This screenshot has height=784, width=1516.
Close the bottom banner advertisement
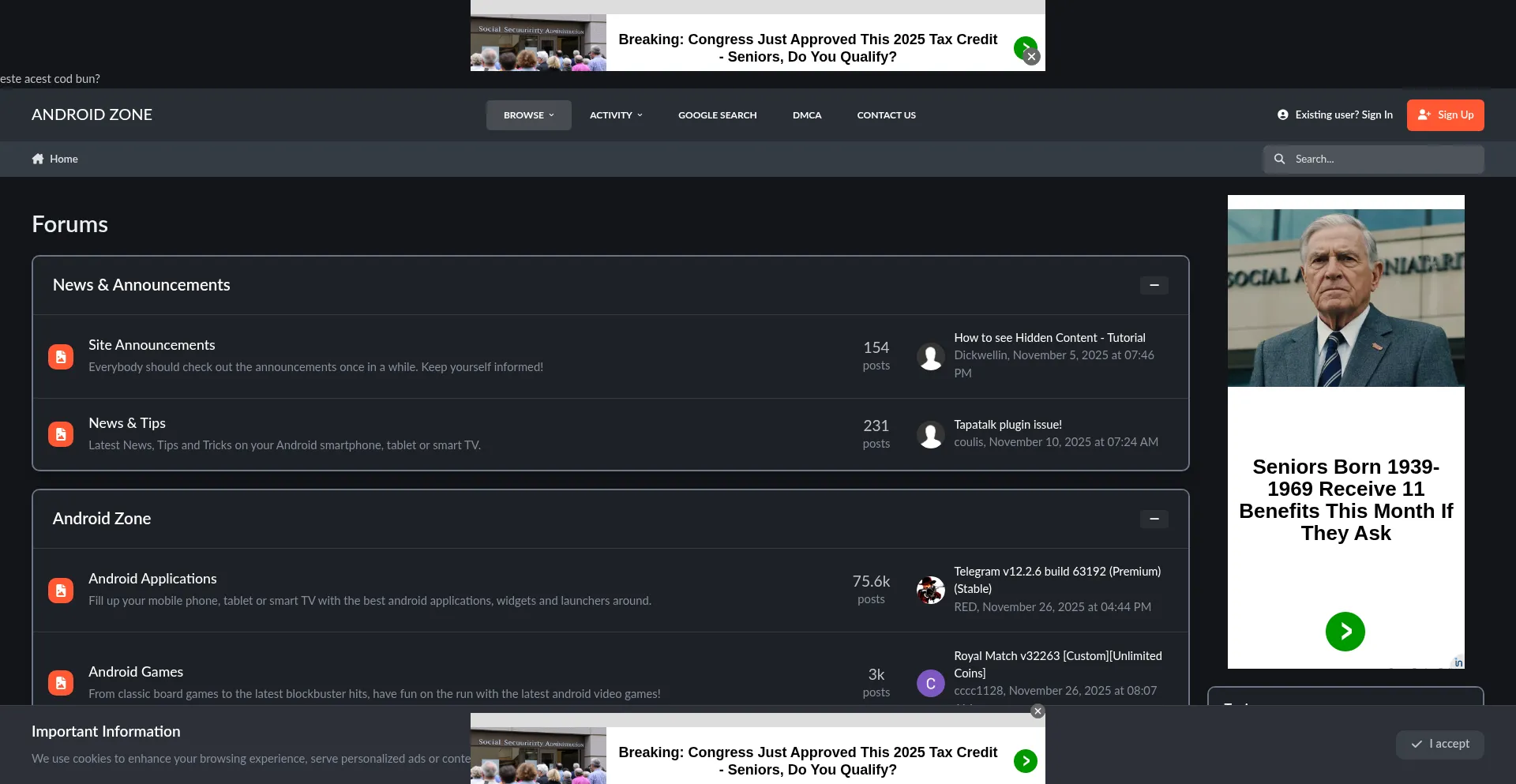pyautogui.click(x=1038, y=711)
